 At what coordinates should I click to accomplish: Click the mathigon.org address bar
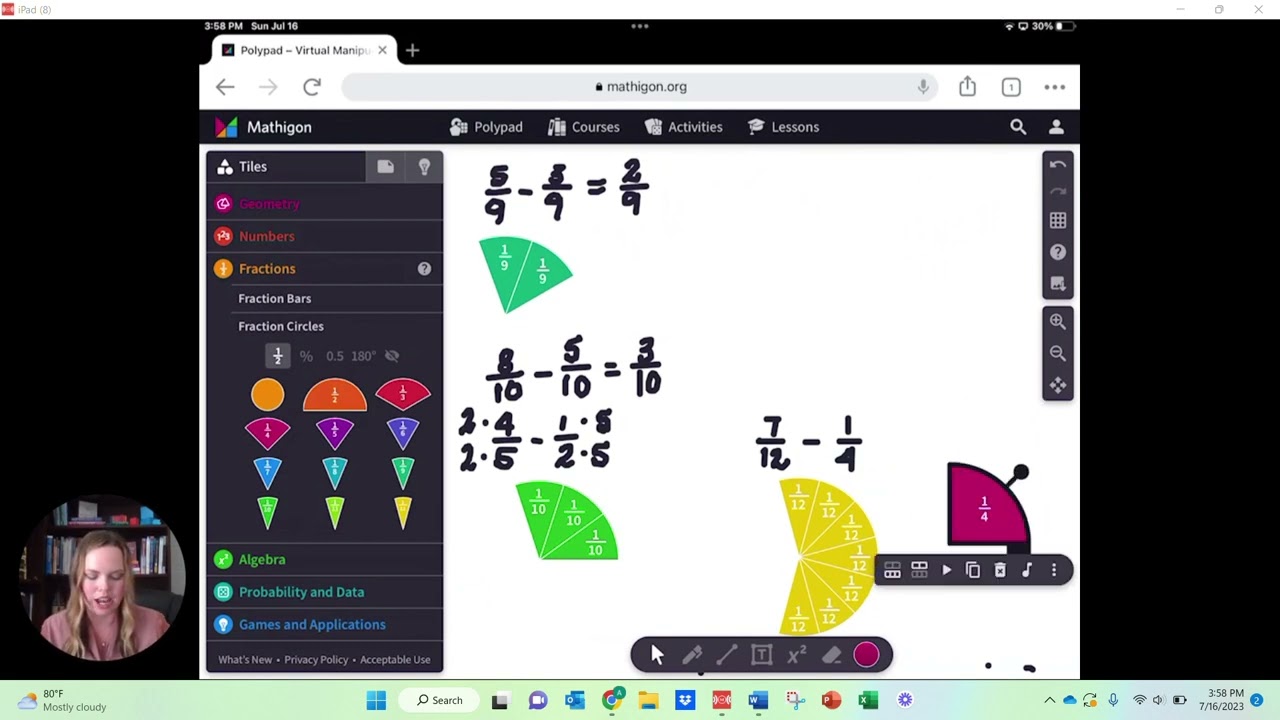pyautogui.click(x=640, y=87)
